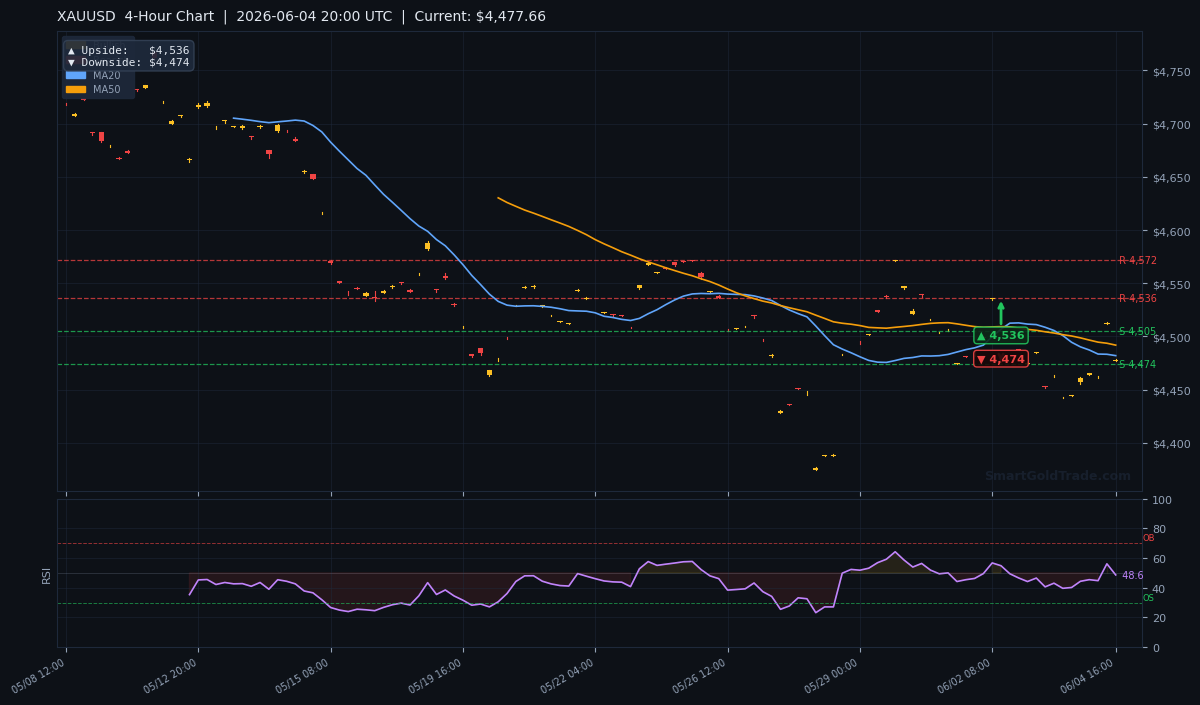
Task: Click the $4,650 price axis label
Action: click(x=1172, y=178)
